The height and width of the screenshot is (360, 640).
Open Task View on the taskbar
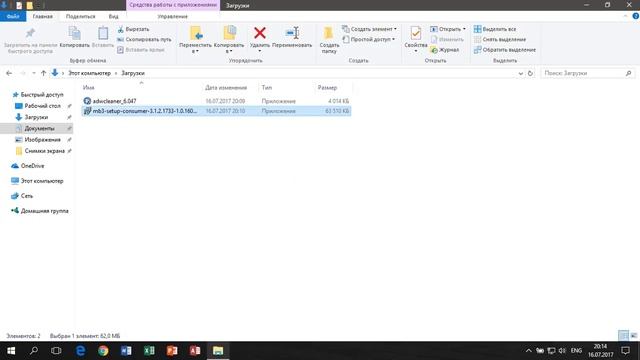tap(56, 351)
